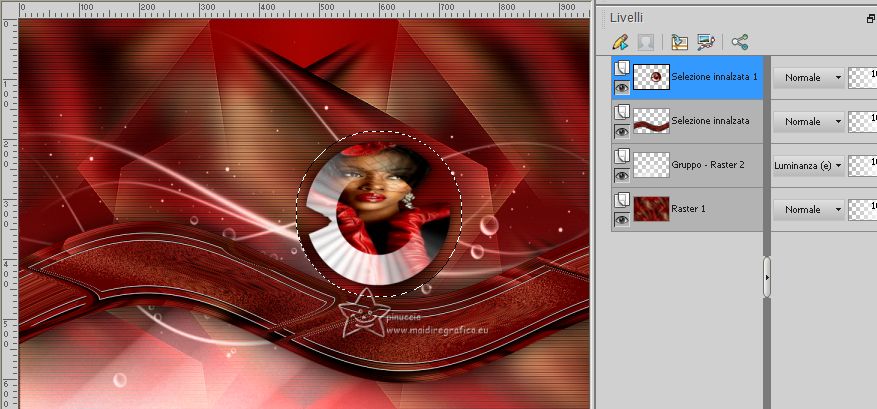Screen dimensions: 877x409
Task: Click the layer type icon of Gruppo - Raster 2
Action: [622, 156]
